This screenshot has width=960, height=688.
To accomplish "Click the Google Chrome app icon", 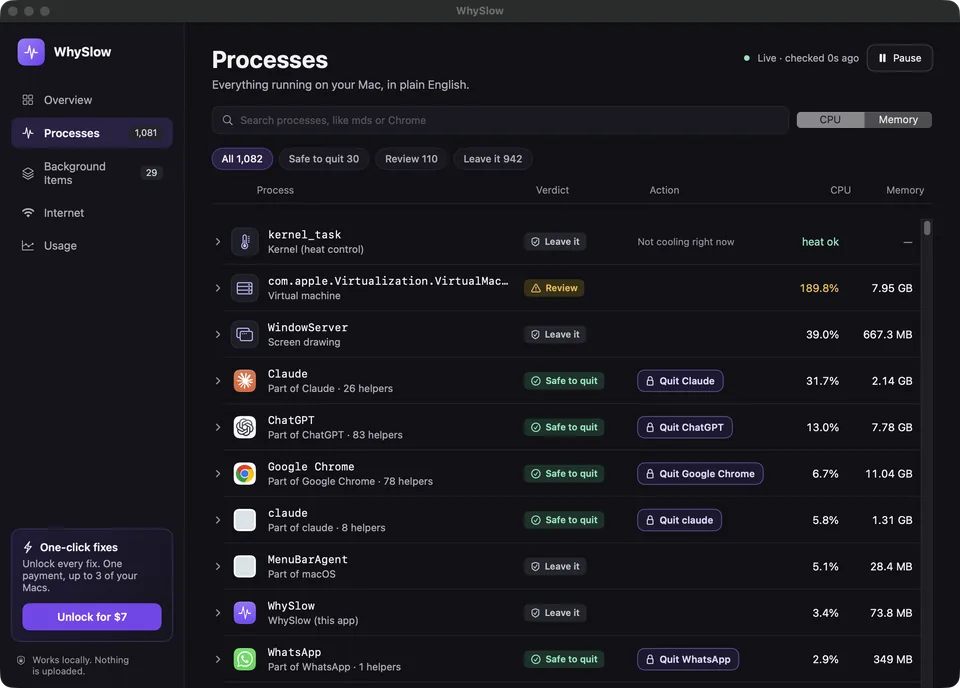I will tap(245, 474).
